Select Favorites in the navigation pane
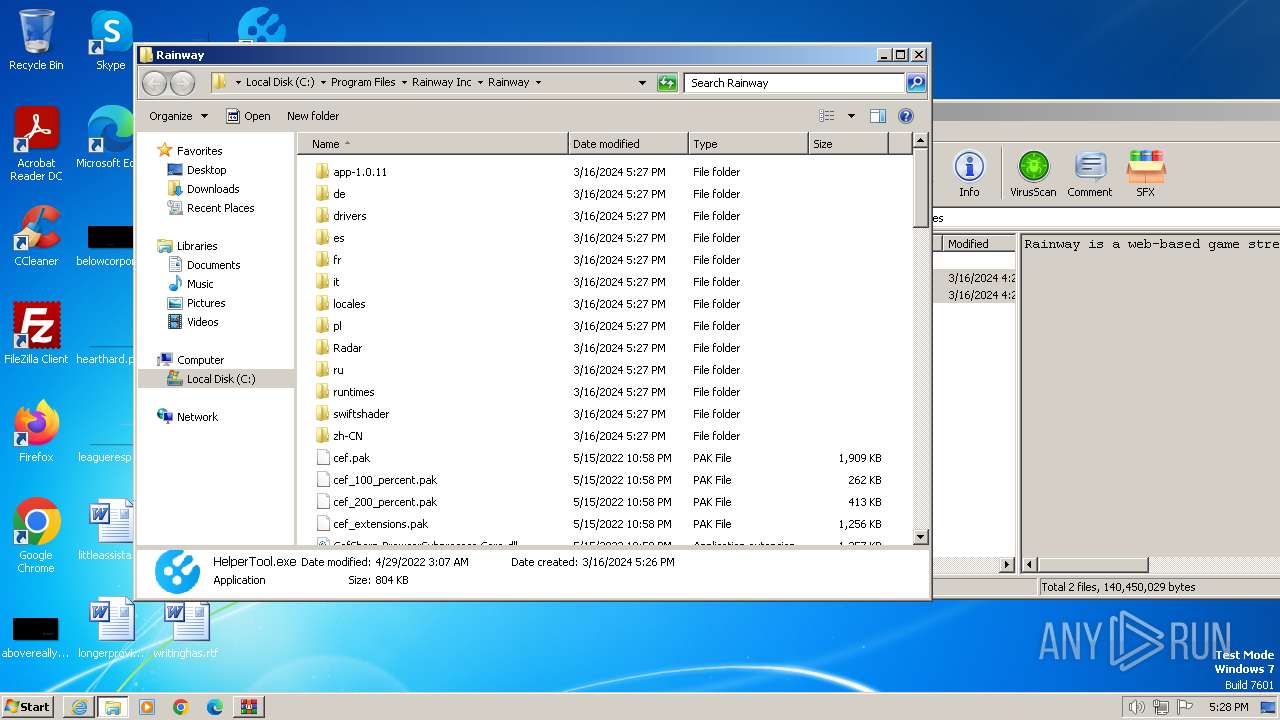Screen dimensions: 1280x720 199,151
